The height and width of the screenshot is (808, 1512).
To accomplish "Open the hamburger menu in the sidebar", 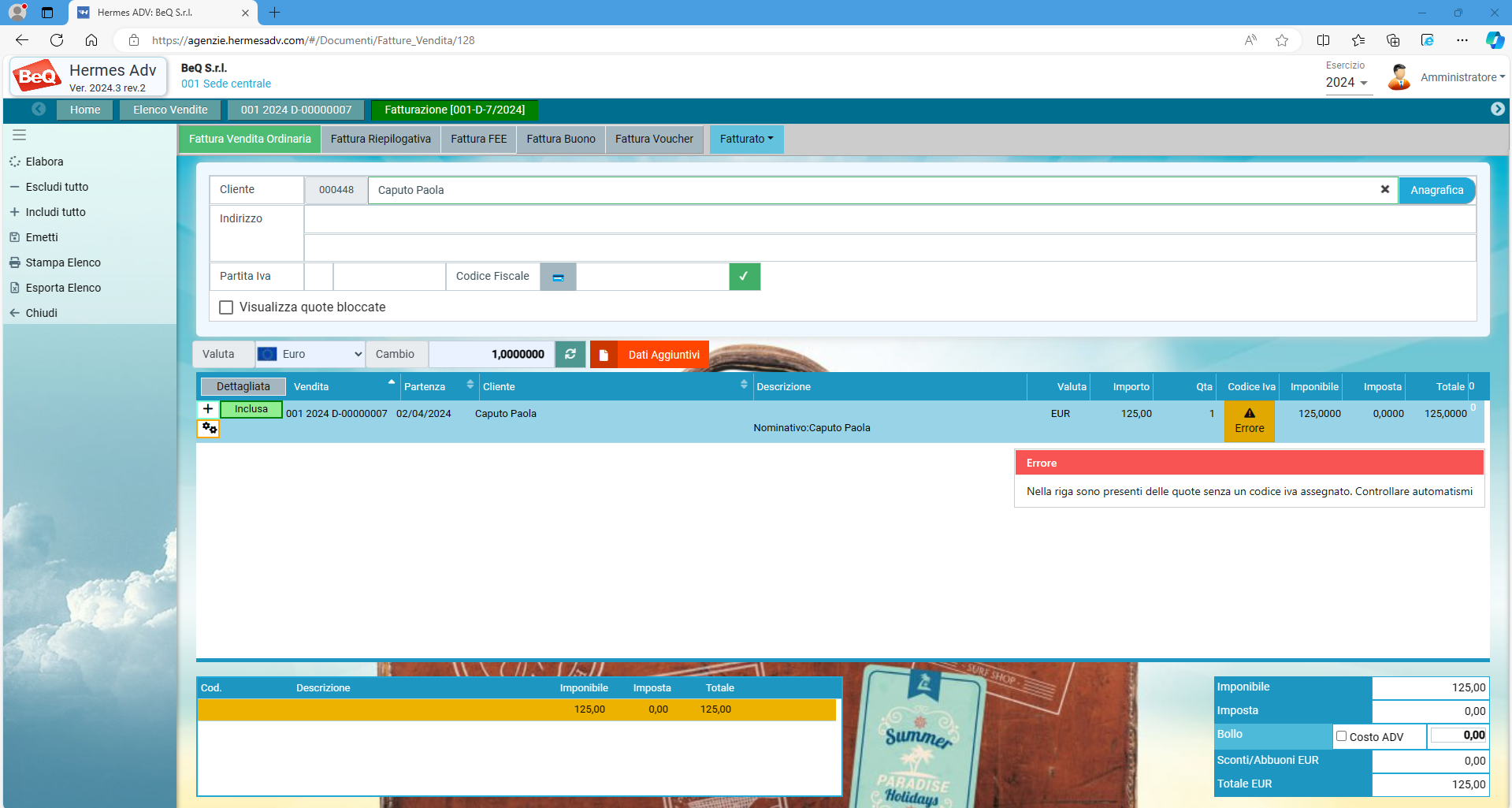I will tap(20, 135).
